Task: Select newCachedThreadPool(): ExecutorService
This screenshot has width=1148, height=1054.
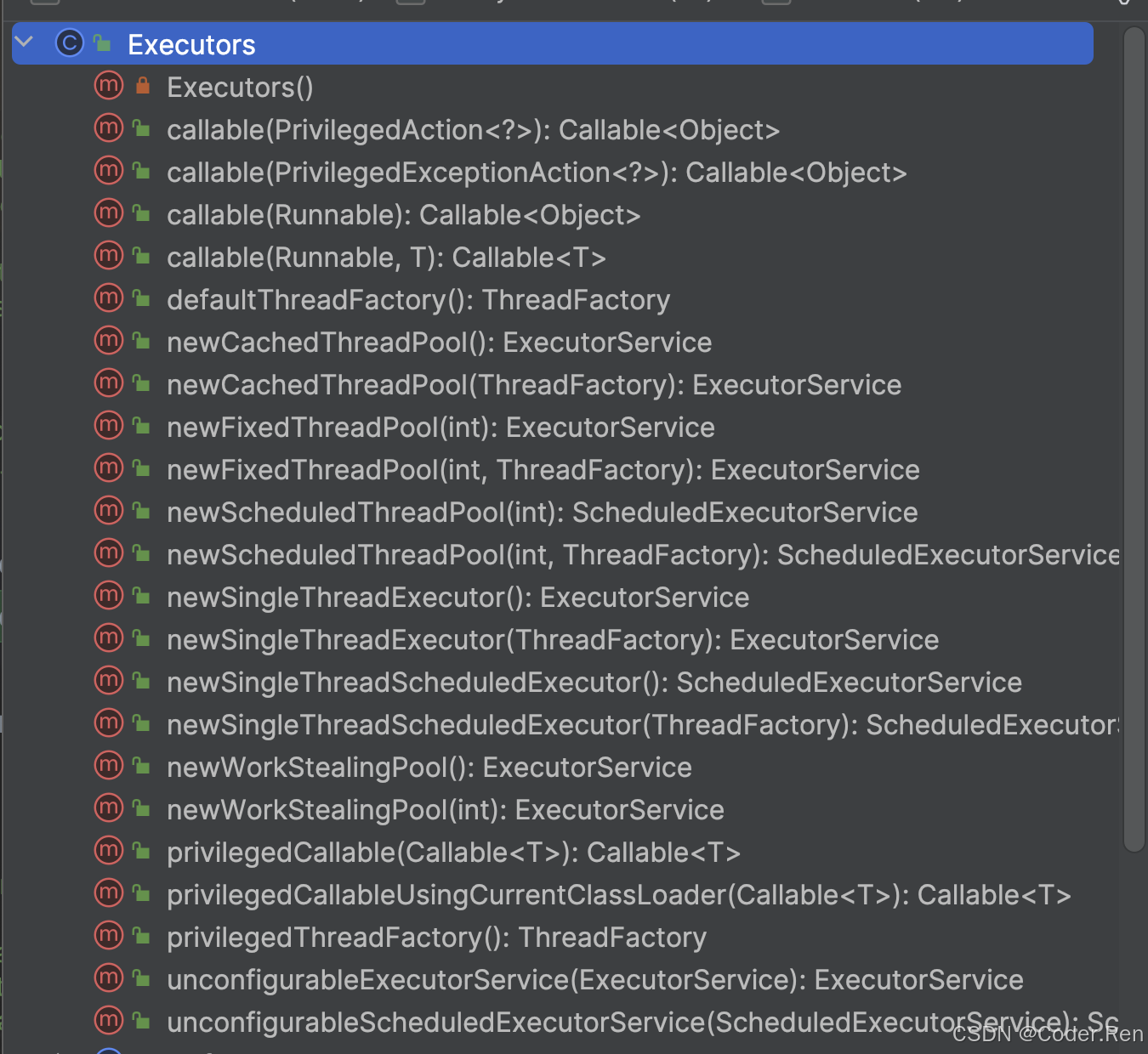Action: (x=439, y=343)
